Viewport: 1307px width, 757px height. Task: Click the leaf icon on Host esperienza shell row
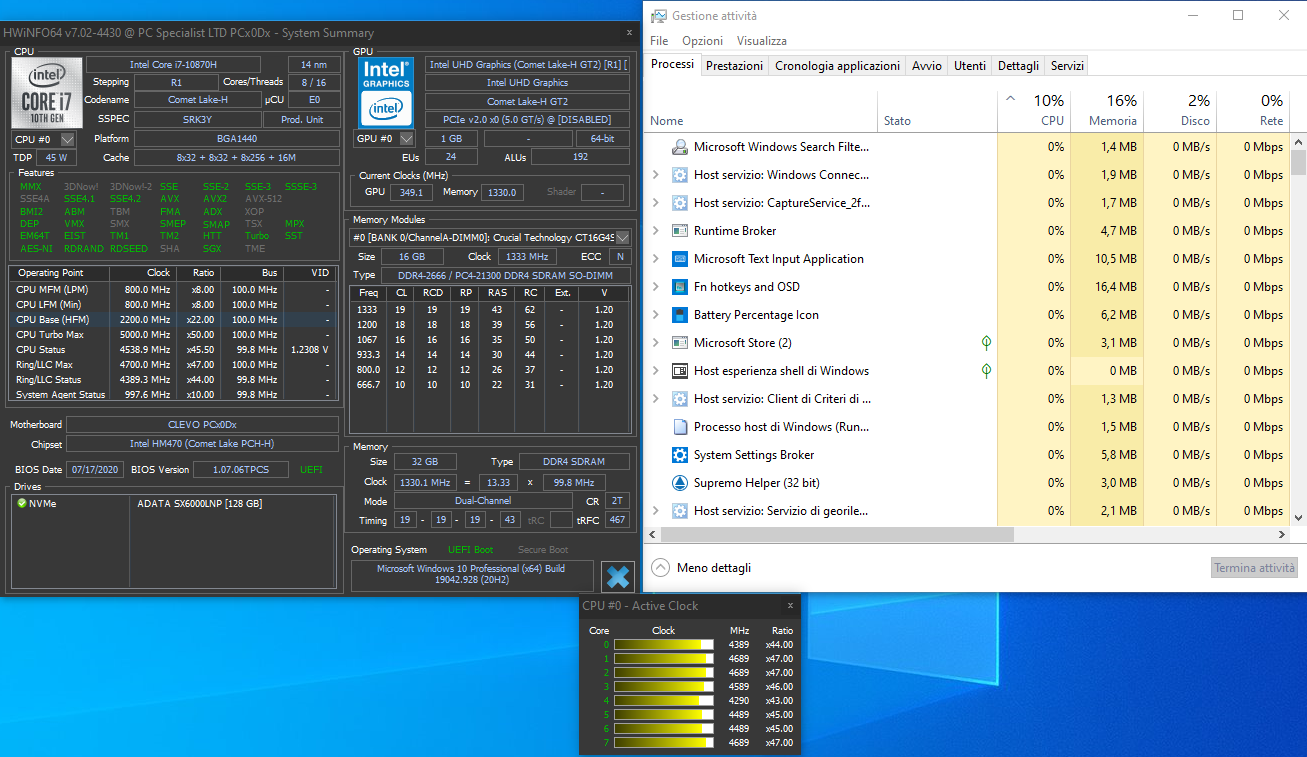pyautogui.click(x=986, y=371)
